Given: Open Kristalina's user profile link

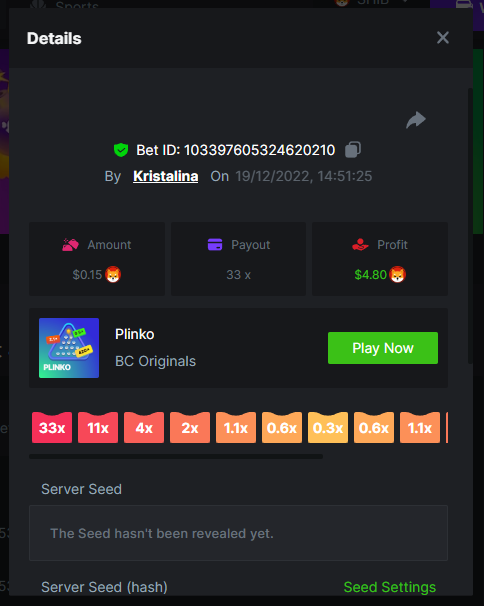Looking at the screenshot, I should [165, 176].
